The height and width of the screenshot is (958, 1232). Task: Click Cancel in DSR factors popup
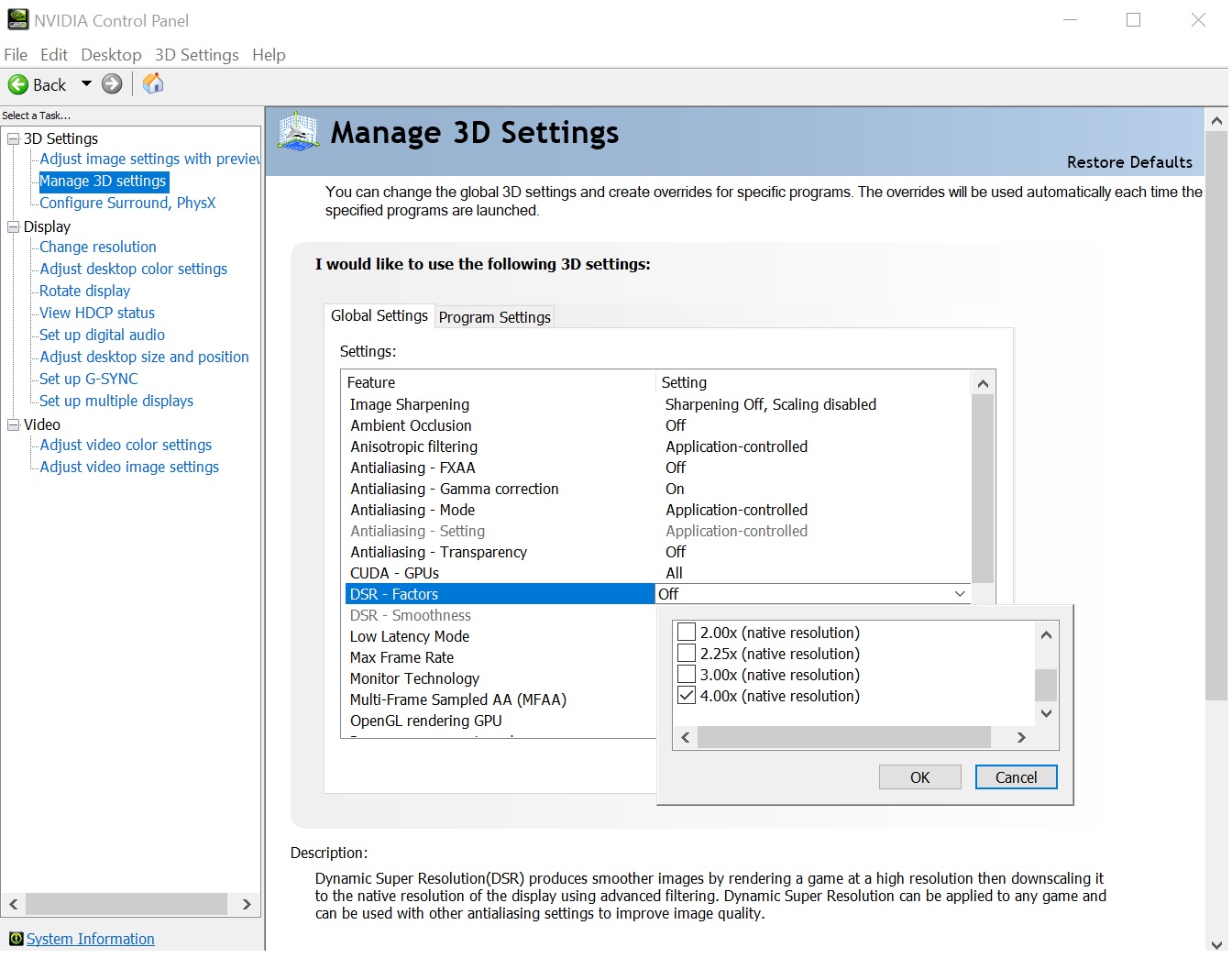point(1017,777)
